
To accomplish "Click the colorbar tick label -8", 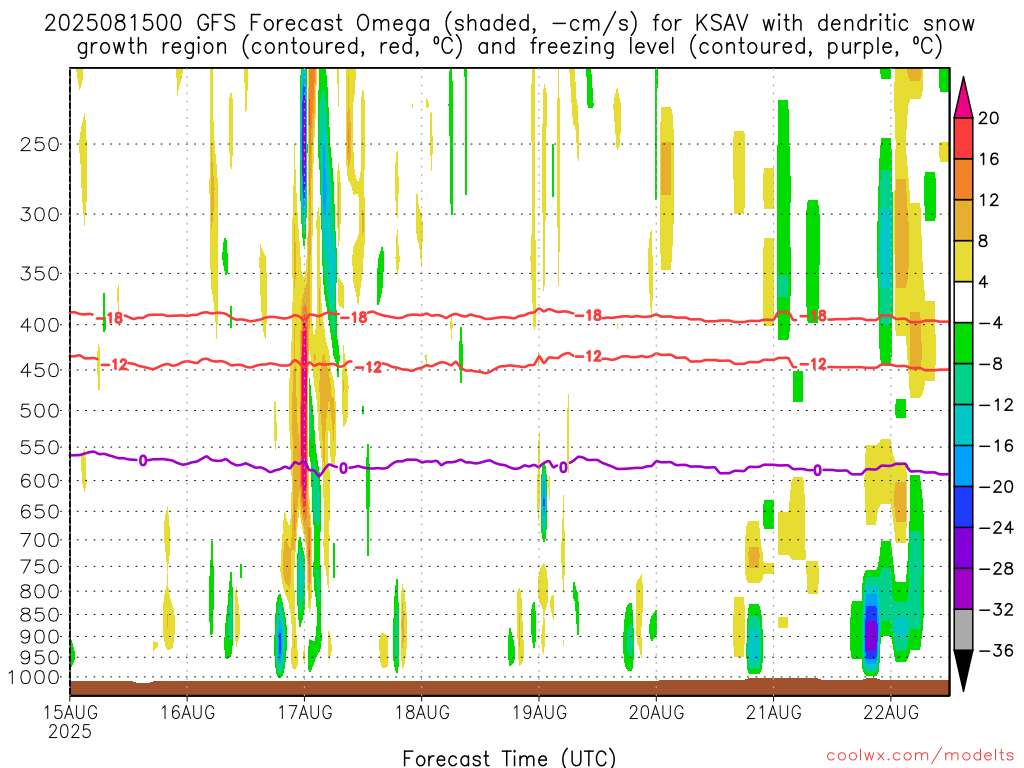I will click(990, 364).
